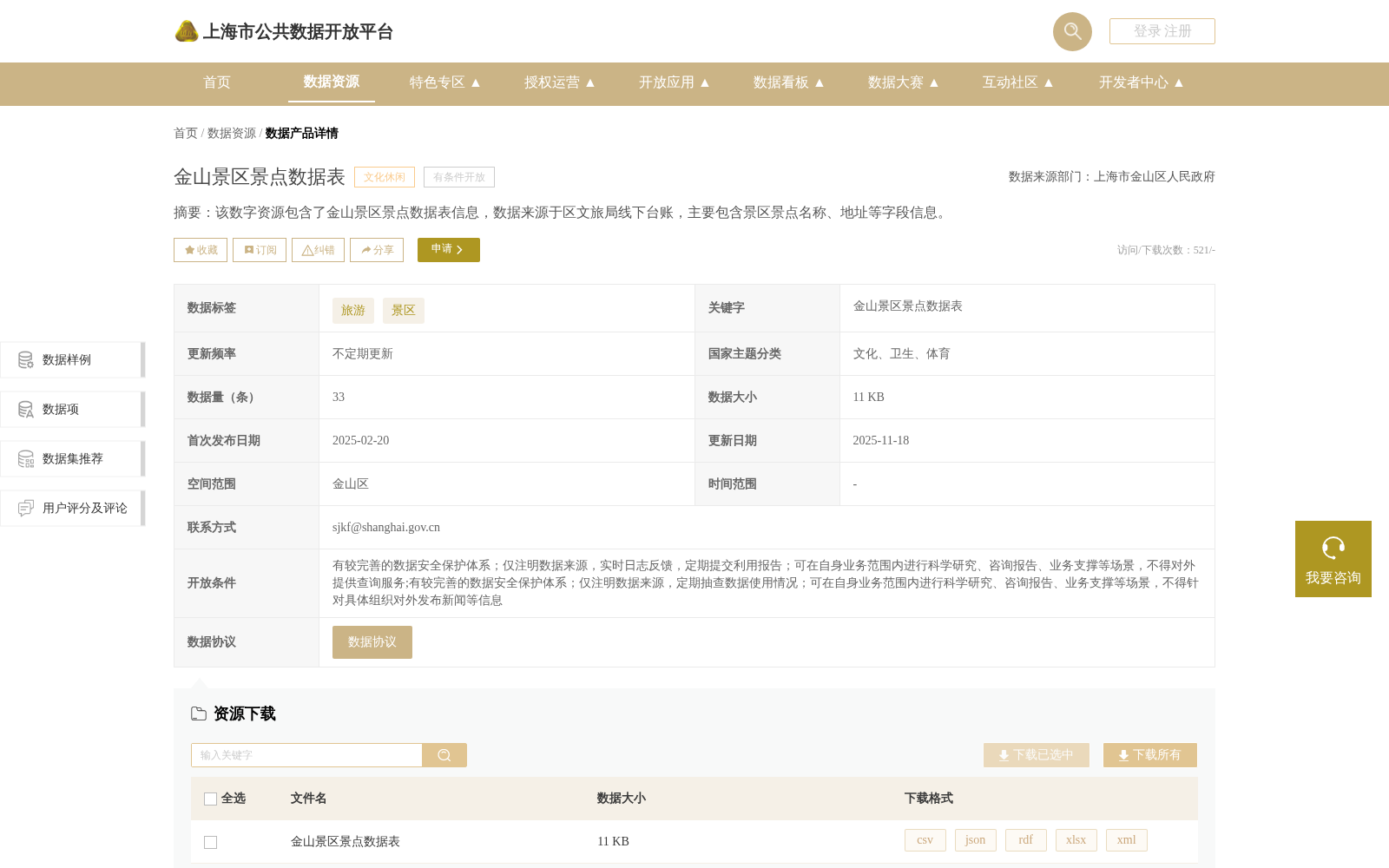This screenshot has width=1389, height=868.
Task: Go to the 首页 navigation tab
Action: pyautogui.click(x=217, y=82)
